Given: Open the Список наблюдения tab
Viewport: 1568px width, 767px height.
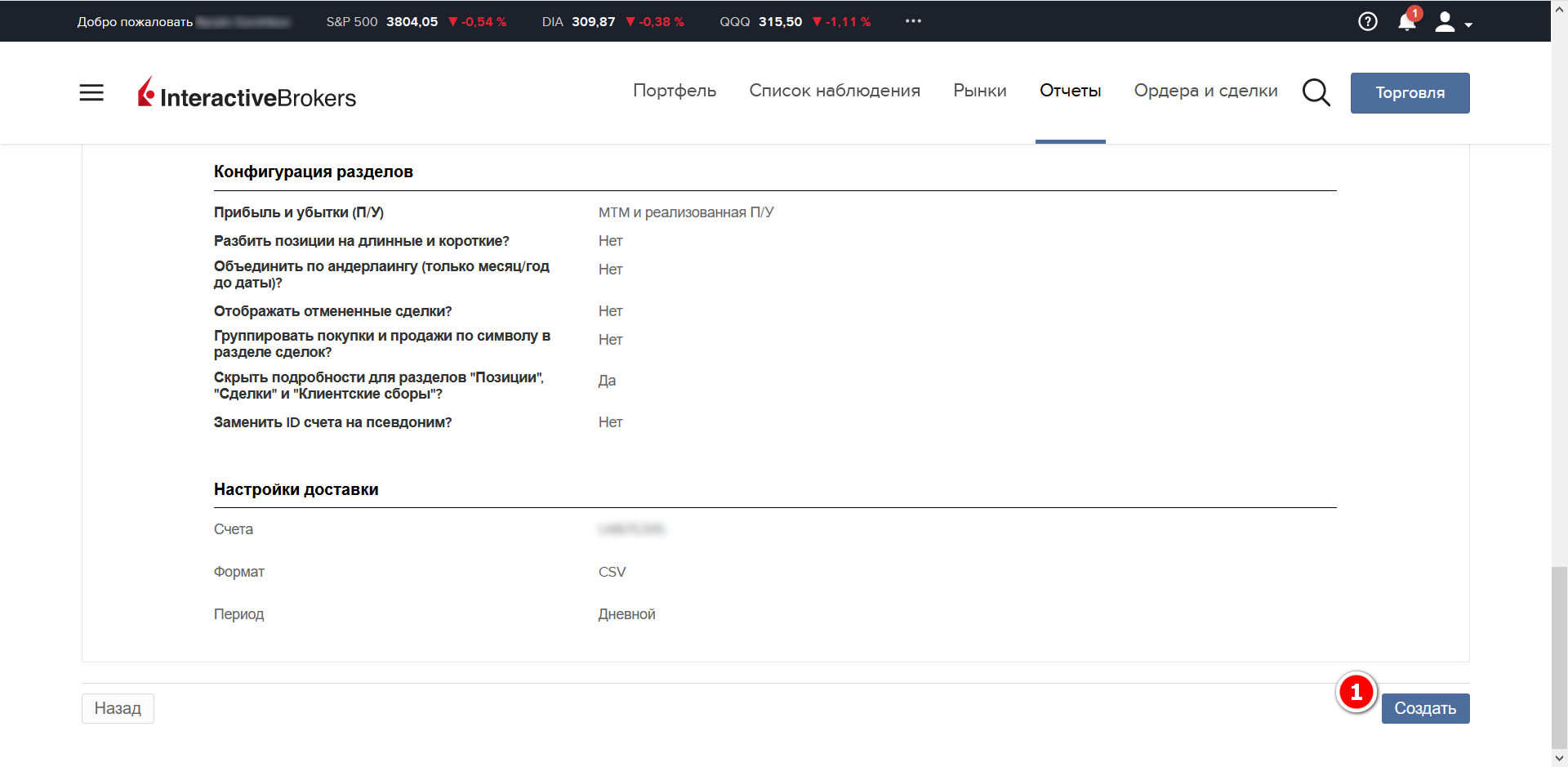Looking at the screenshot, I should [835, 91].
